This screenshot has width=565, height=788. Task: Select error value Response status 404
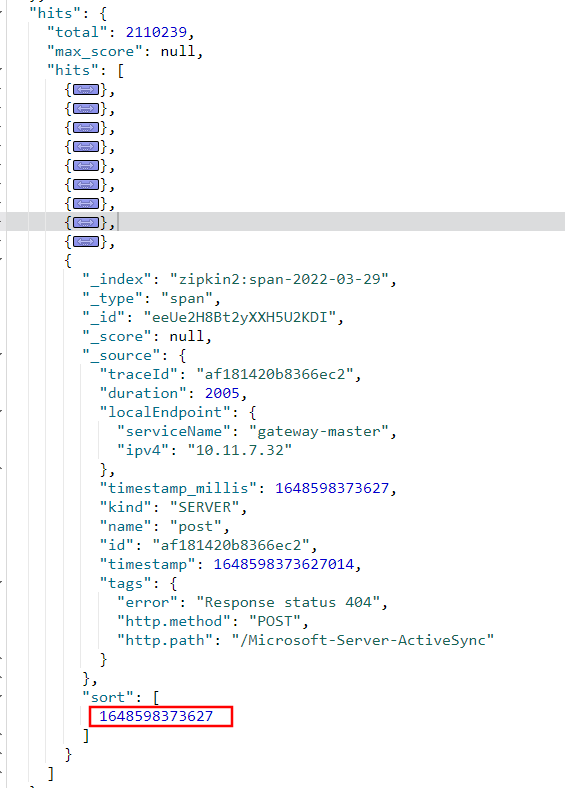(x=288, y=603)
